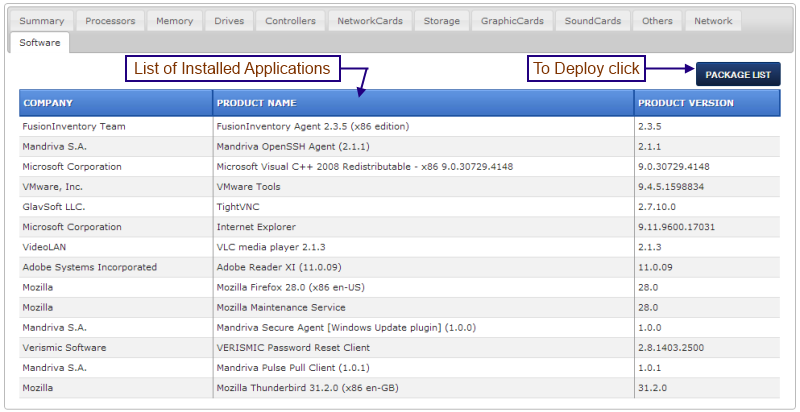
Task: View the GraphicCards tab
Action: [x=512, y=21]
